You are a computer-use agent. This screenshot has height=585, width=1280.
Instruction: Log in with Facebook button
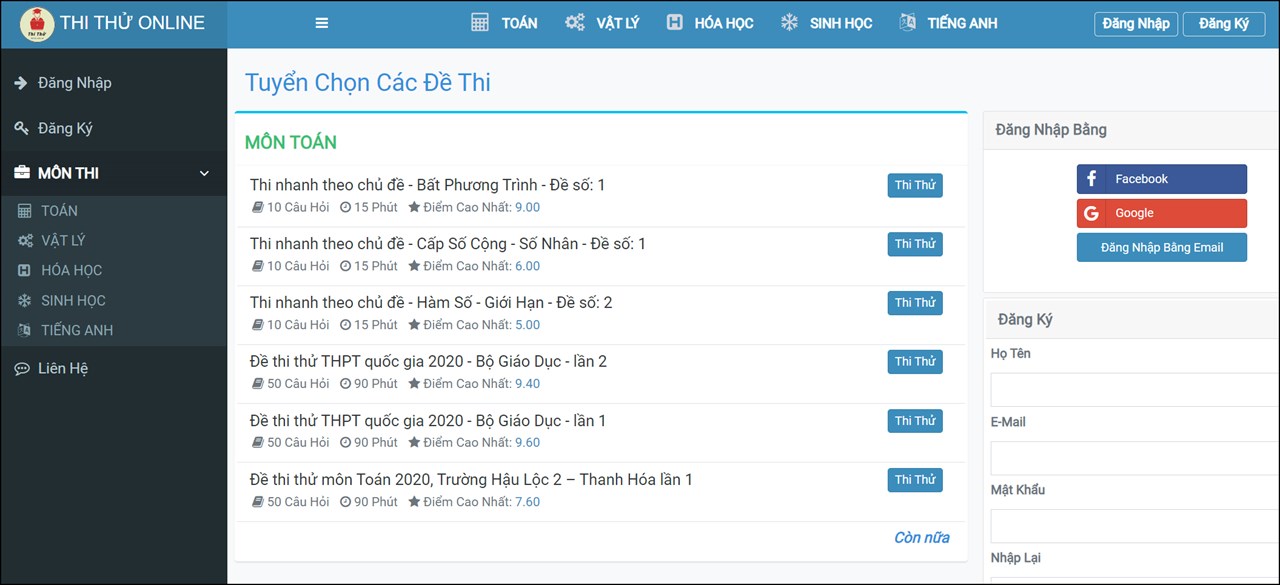[x=1161, y=179]
